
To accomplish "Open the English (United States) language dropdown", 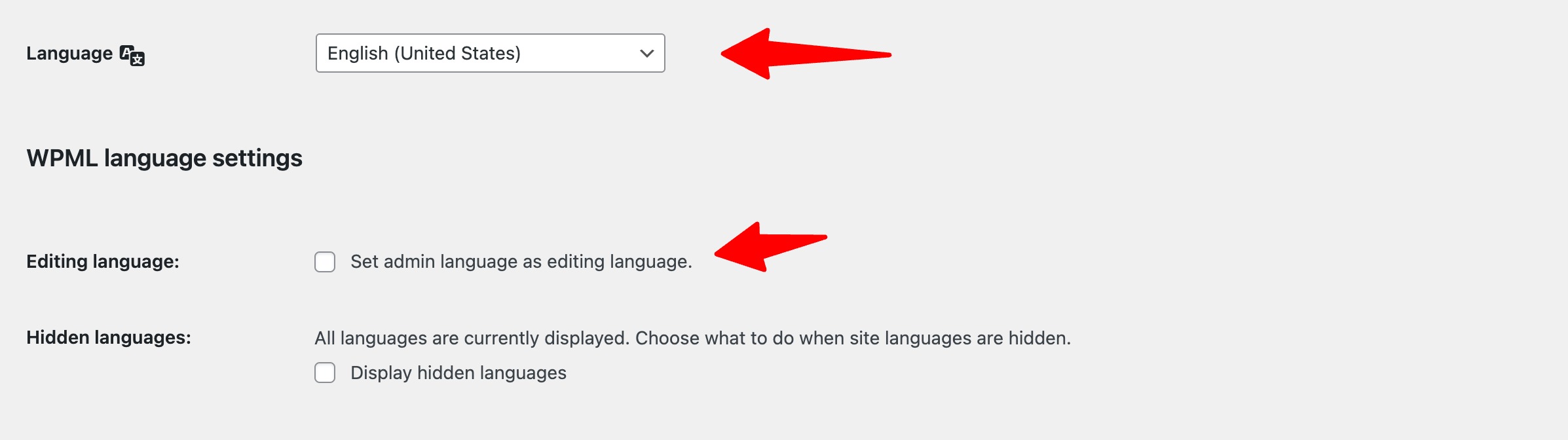I will pos(491,53).
